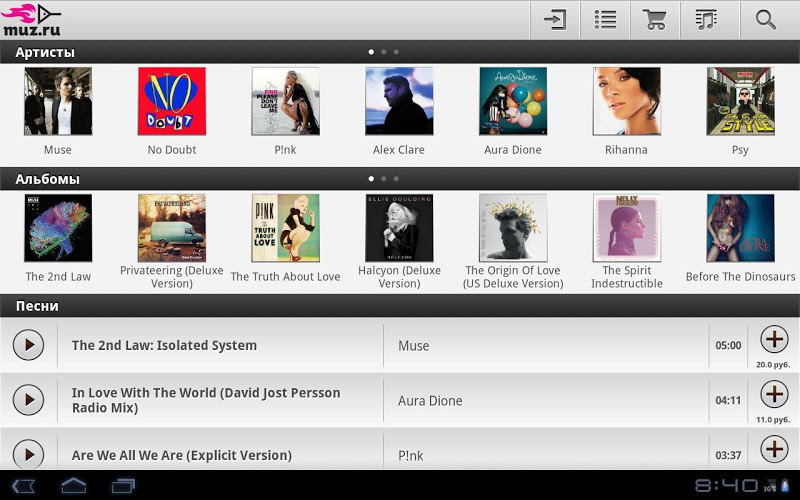Click the Psy artist name label
The width and height of the screenshot is (800, 500).
click(x=740, y=150)
